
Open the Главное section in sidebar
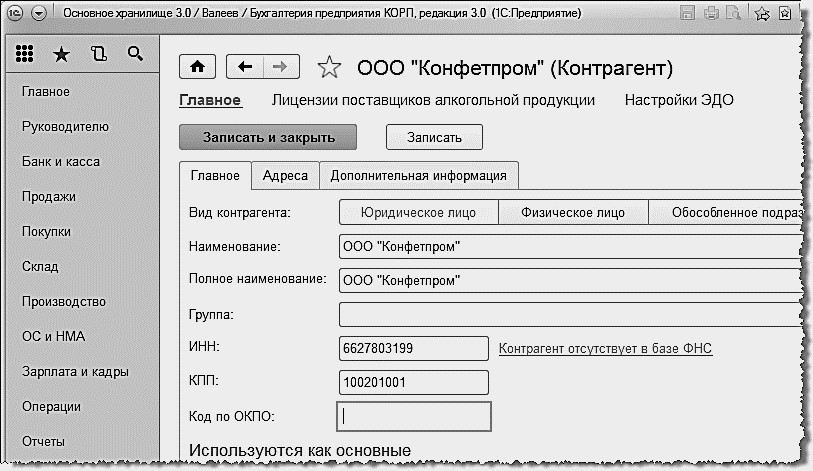46,91
